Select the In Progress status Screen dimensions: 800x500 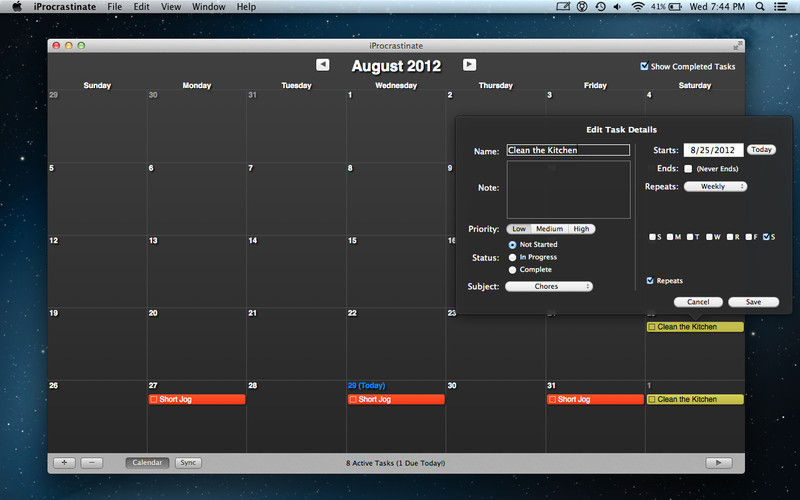(512, 257)
